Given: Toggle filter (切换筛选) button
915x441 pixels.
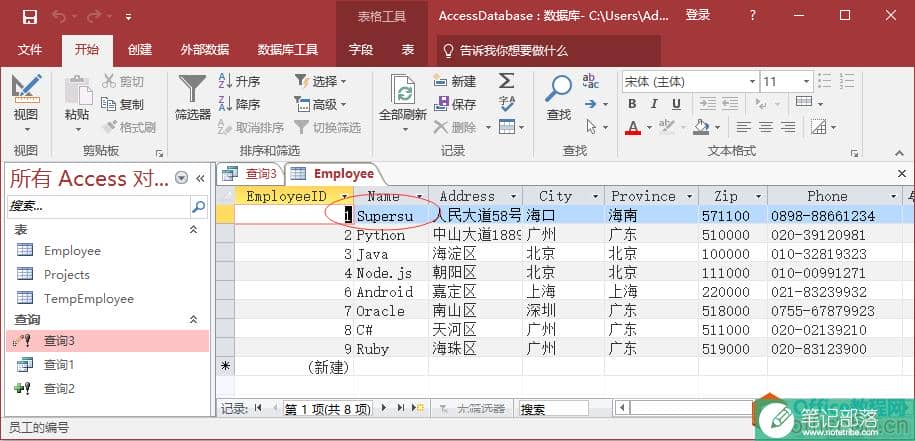Looking at the screenshot, I should [x=328, y=127].
